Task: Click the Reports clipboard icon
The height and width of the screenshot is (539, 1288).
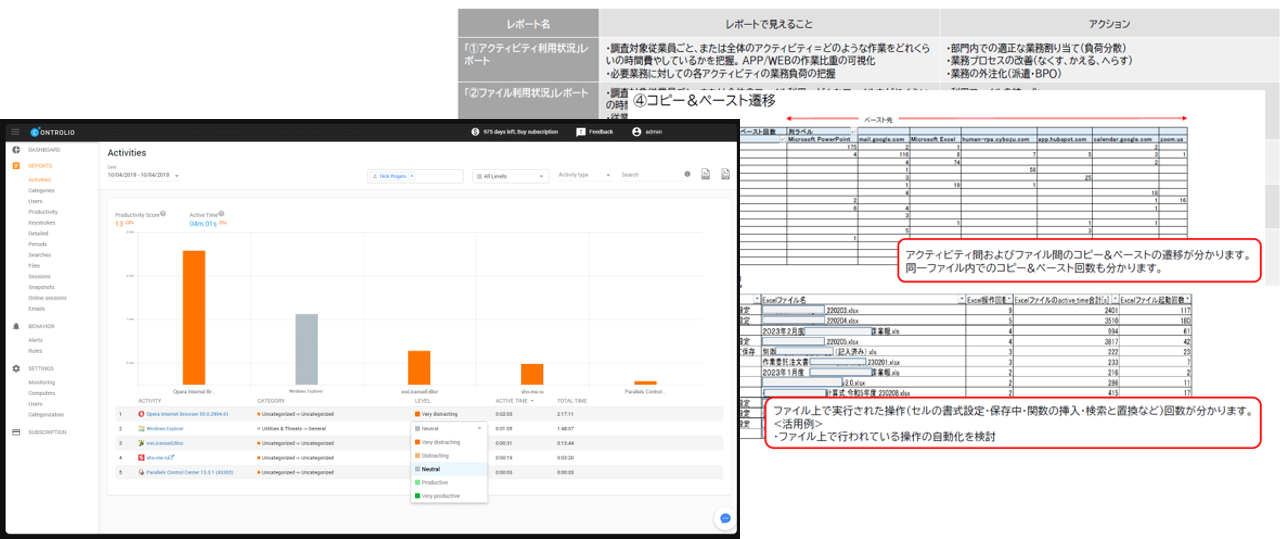Action: [x=16, y=166]
